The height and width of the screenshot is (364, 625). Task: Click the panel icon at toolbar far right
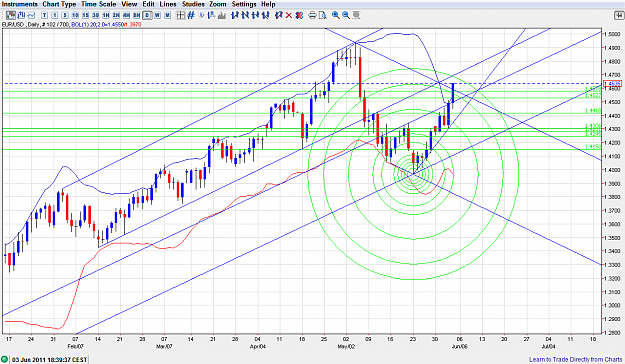pos(619,15)
